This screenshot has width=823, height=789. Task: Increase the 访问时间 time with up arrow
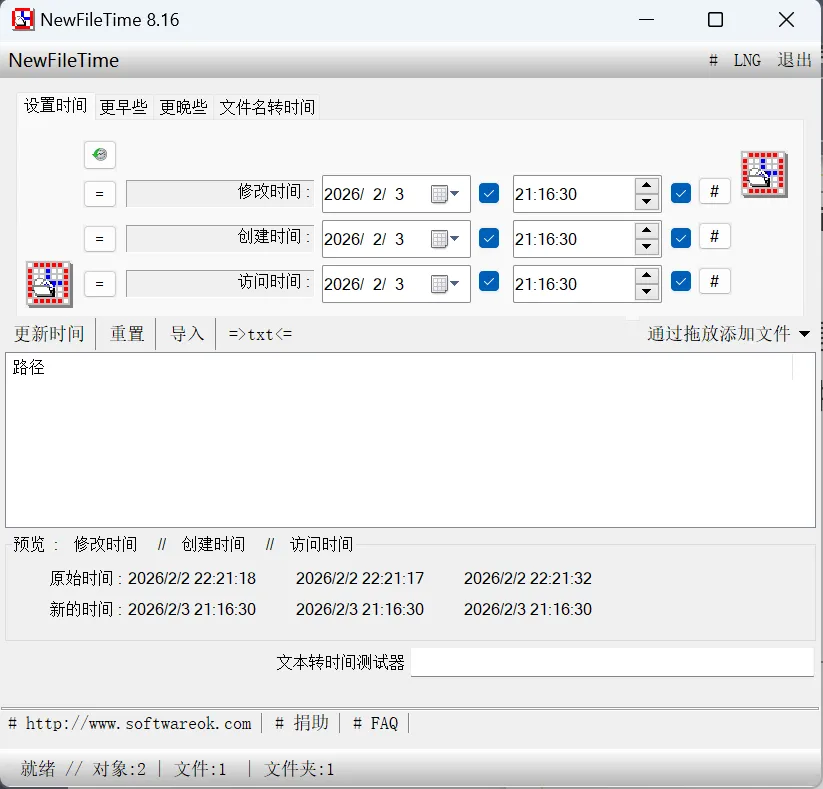pos(647,276)
